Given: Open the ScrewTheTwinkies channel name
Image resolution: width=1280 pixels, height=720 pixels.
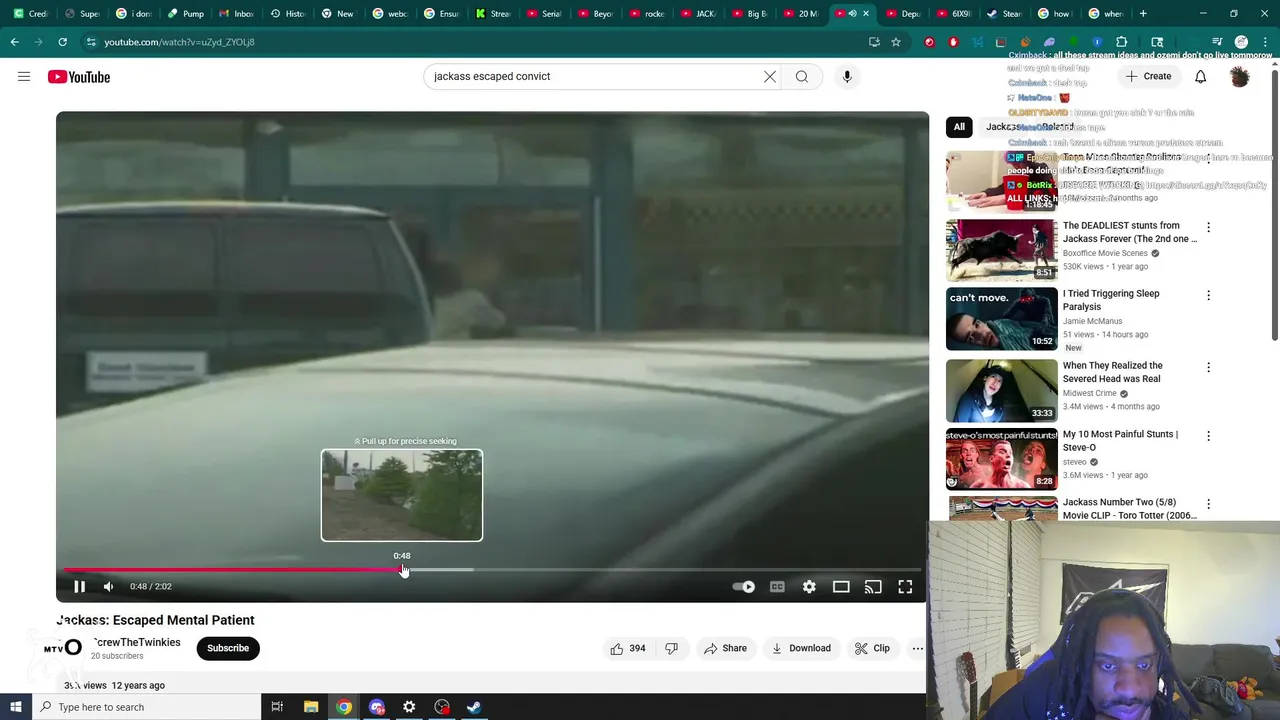Looking at the screenshot, I should point(136,642).
